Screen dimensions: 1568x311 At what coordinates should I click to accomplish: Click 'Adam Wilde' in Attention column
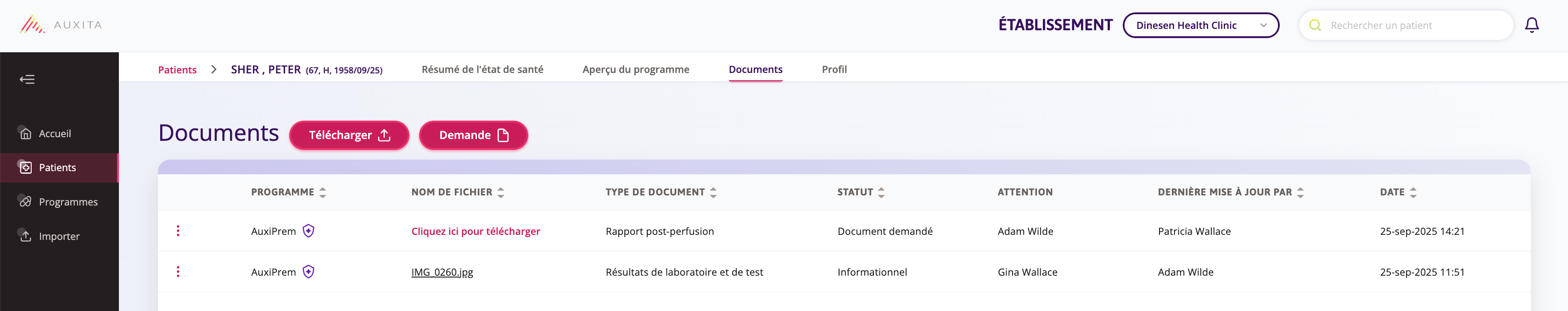click(x=1025, y=231)
